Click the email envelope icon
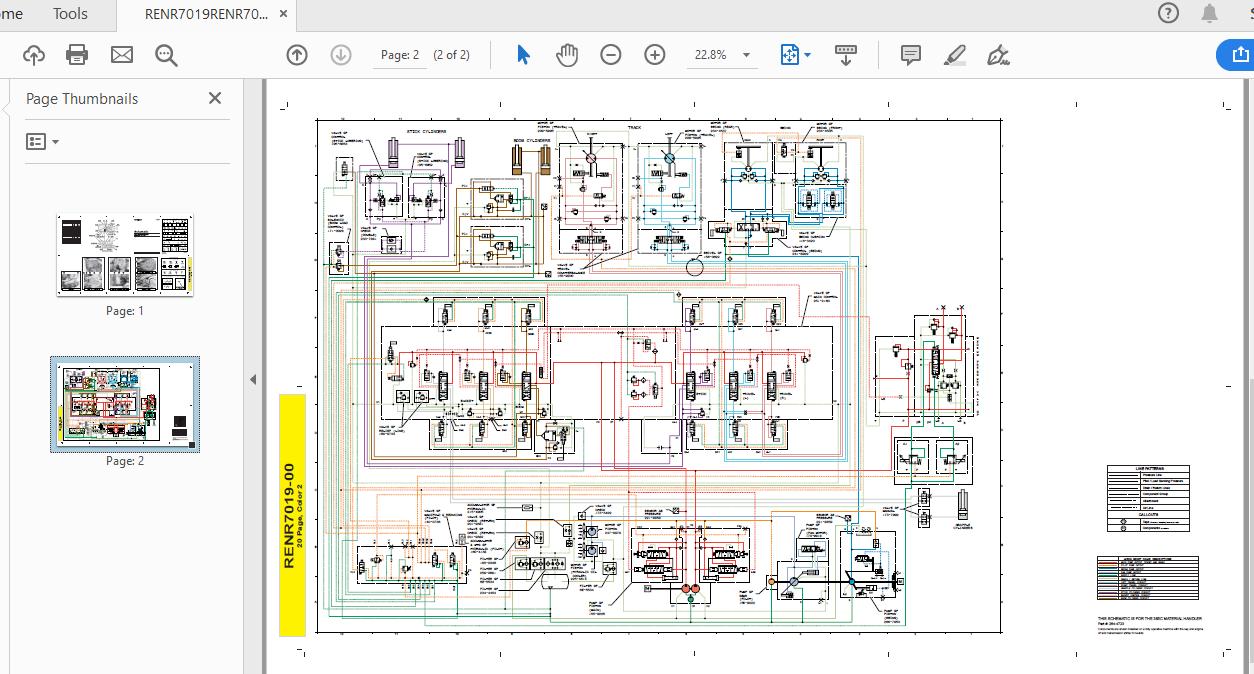The image size is (1254, 674). pos(122,55)
